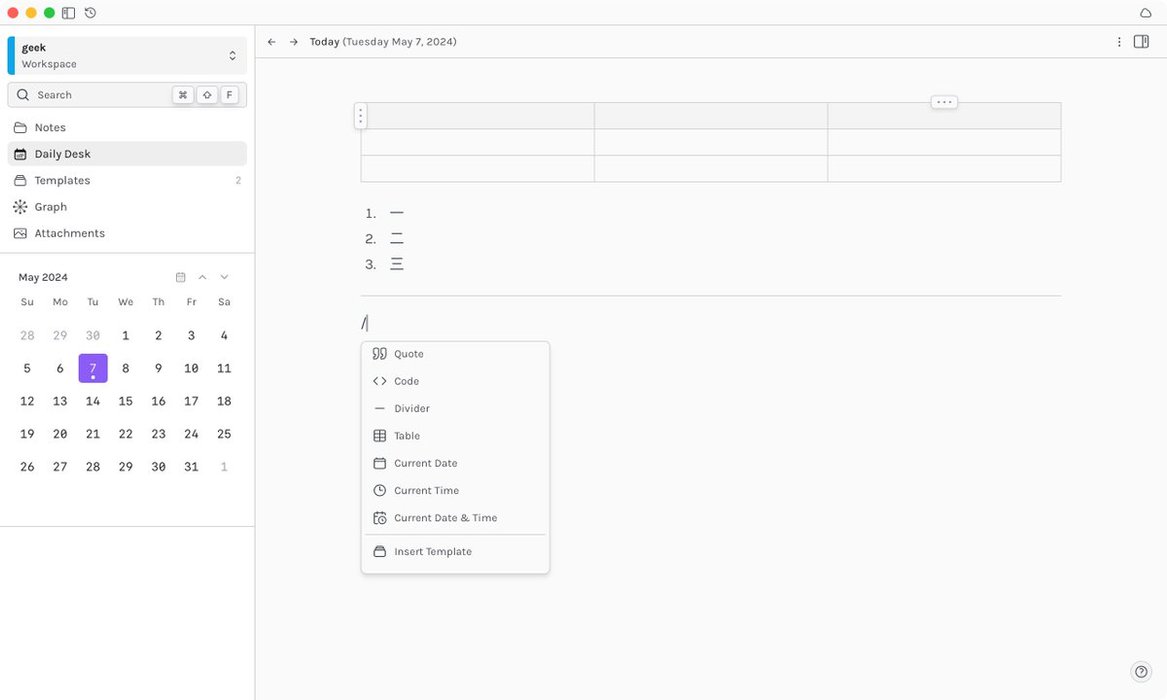Open table column options ellipsis
The image size is (1167, 700).
pyautogui.click(x=944, y=102)
